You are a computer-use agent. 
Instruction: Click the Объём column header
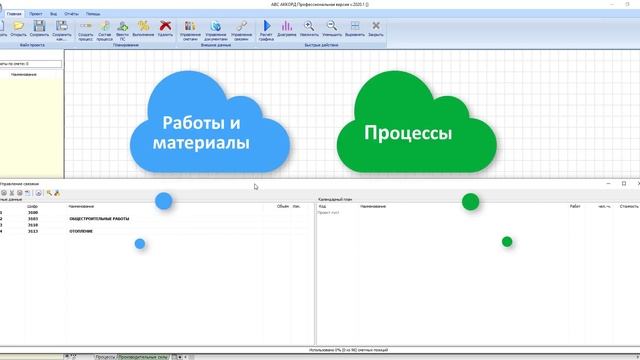pos(282,207)
